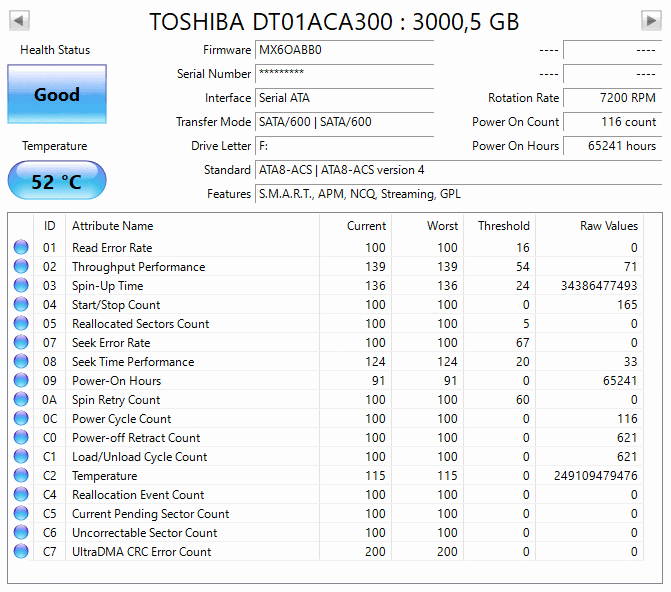Click status orb for UltraDMA CRC Error Count

click(21, 551)
